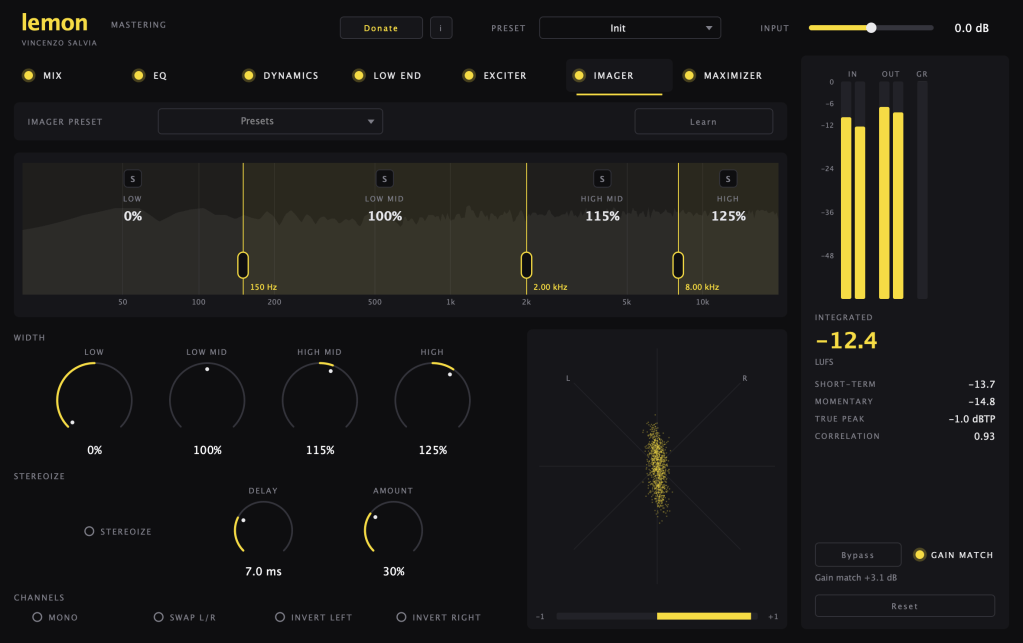Screen dimensions: 1023x643
Task: Click the Stereoize DELAY knob
Action: [264, 530]
